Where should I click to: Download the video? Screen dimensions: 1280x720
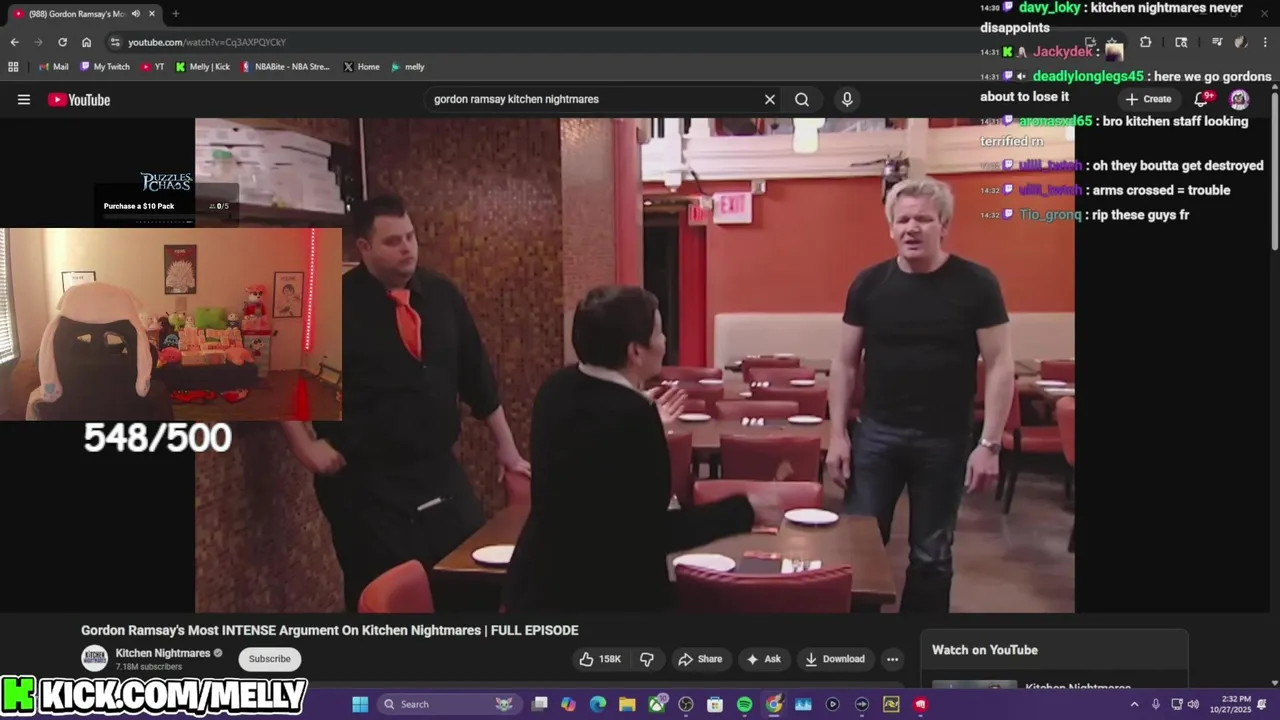834,659
